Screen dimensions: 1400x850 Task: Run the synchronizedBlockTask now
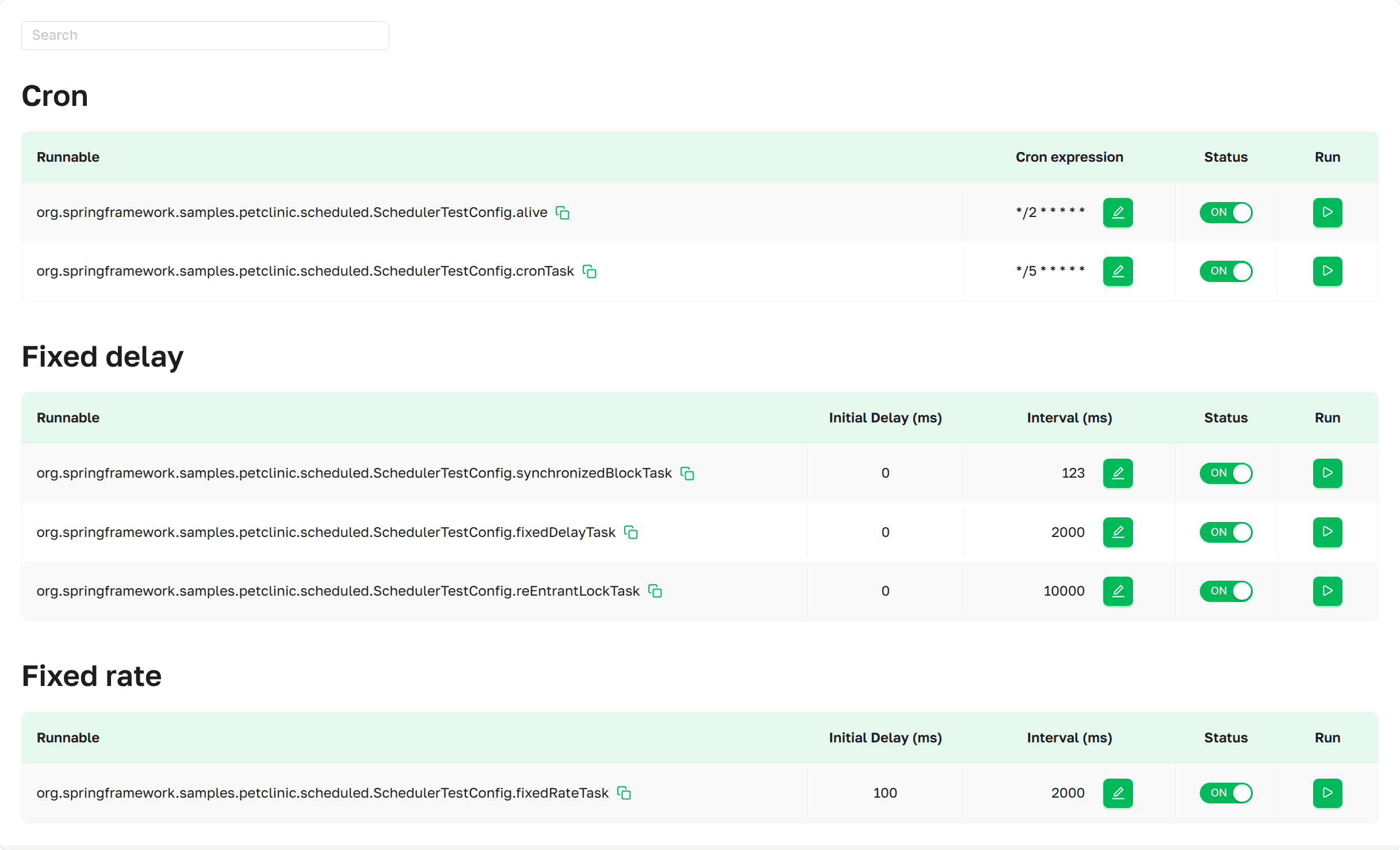(1328, 474)
